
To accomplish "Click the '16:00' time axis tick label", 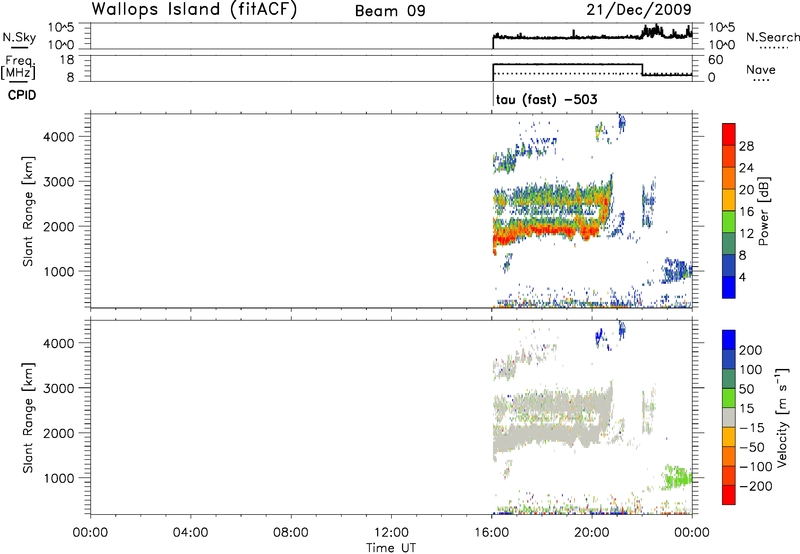I will click(x=491, y=533).
